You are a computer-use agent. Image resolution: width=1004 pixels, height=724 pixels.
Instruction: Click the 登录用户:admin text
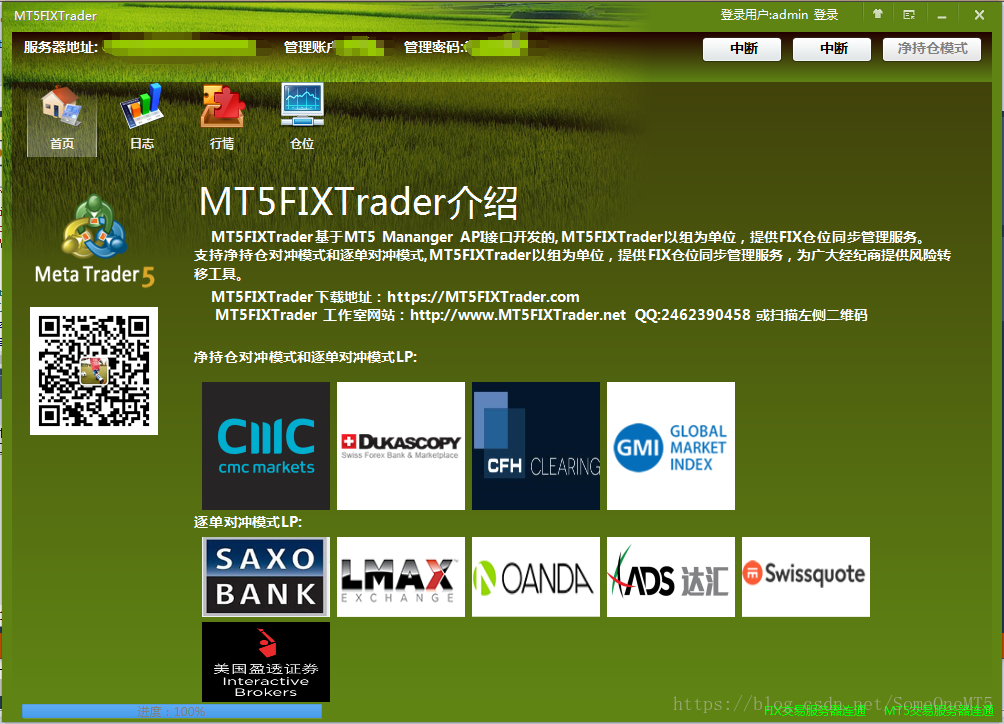[764, 15]
